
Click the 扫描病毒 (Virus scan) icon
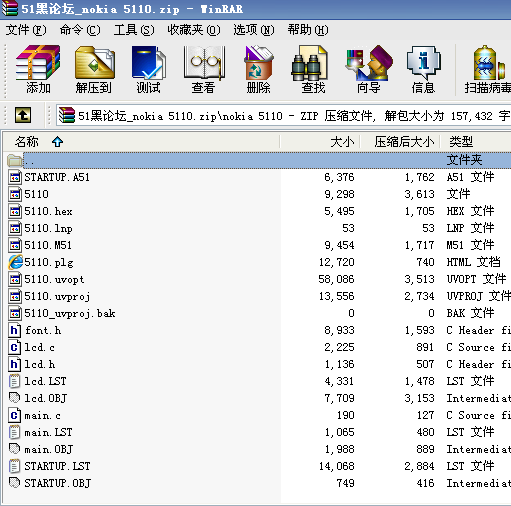pyautogui.click(x=488, y=70)
